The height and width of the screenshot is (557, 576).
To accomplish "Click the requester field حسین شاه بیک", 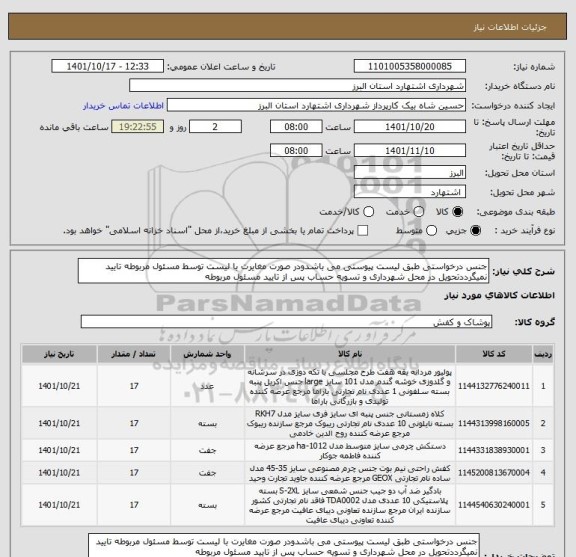I will click(x=316, y=106).
